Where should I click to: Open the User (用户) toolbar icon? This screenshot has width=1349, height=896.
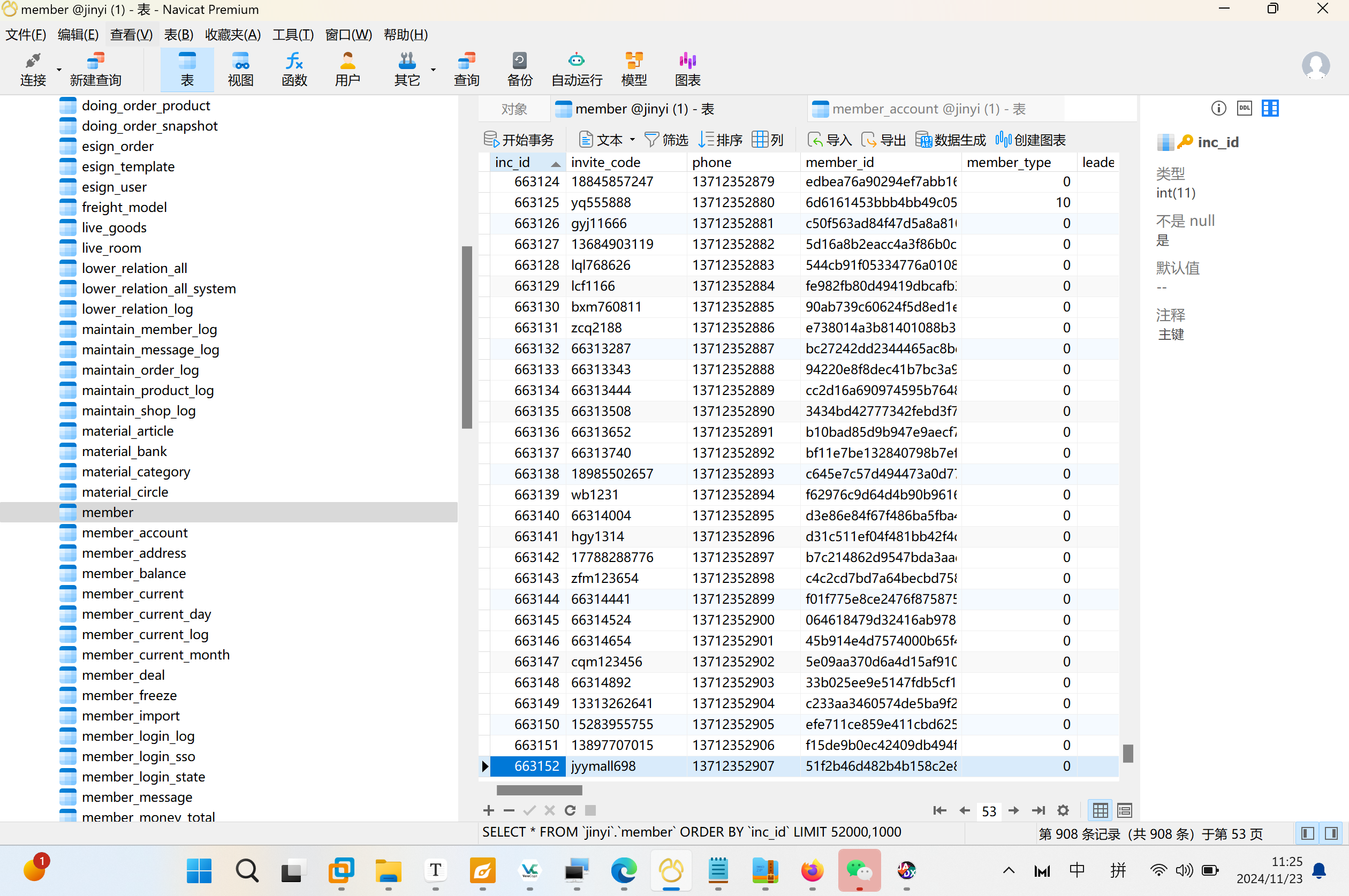coord(347,70)
